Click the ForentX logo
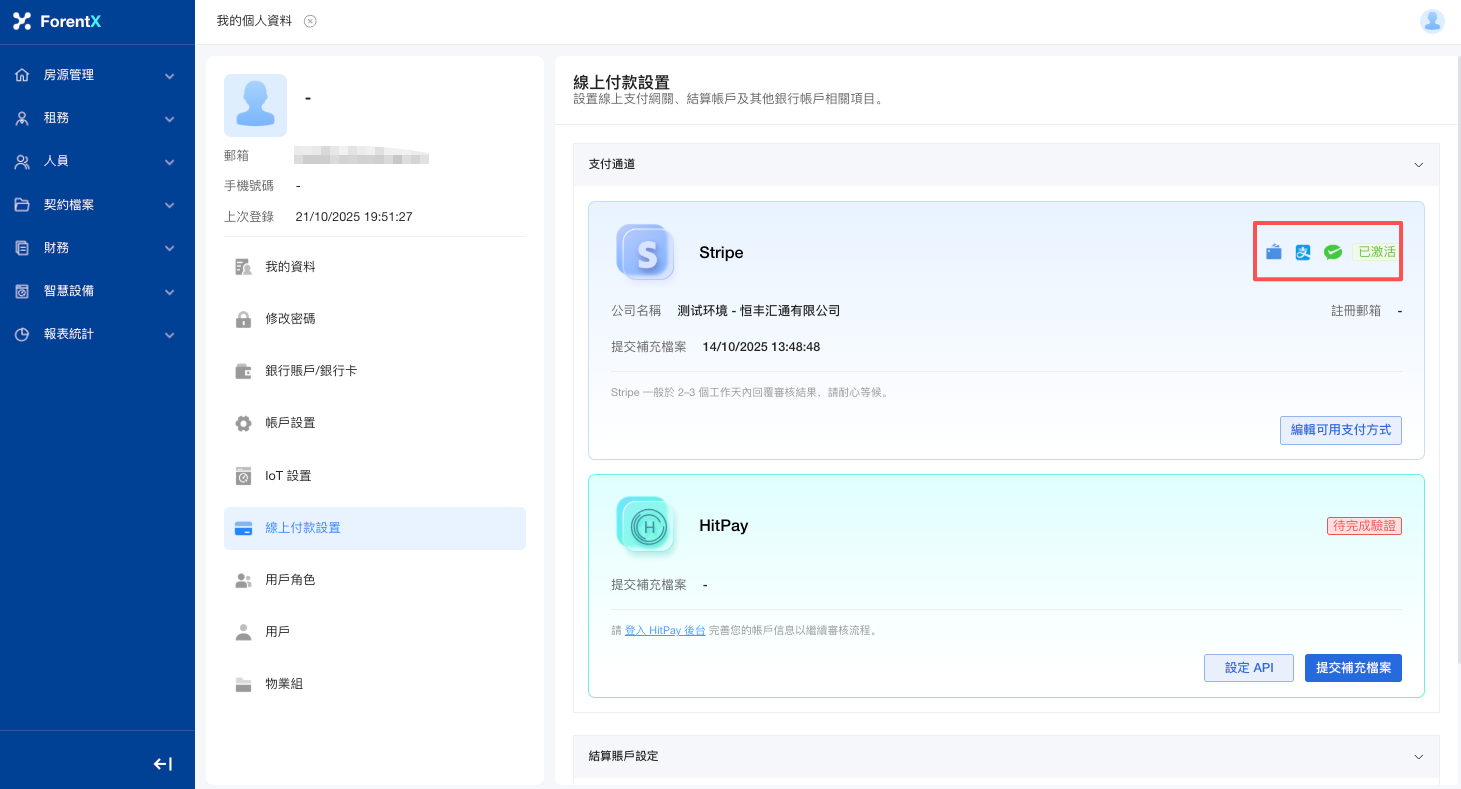 [x=58, y=21]
